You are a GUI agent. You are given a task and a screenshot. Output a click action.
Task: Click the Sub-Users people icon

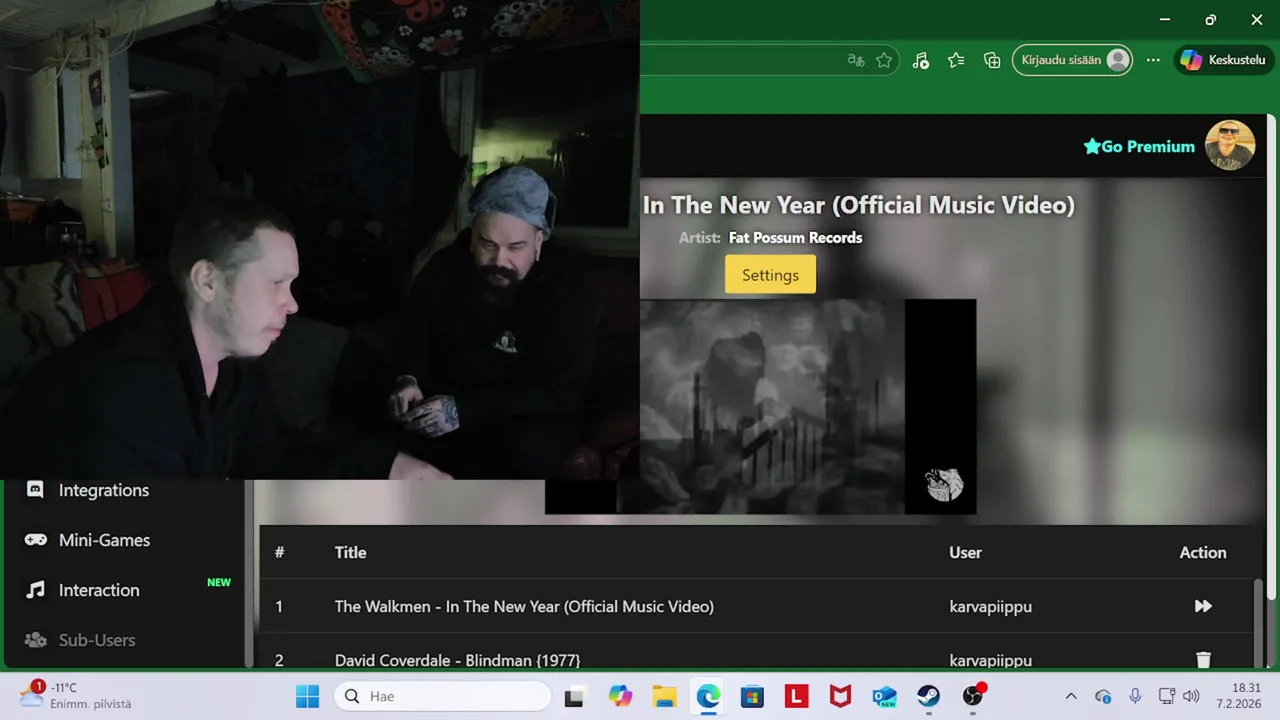[35, 640]
